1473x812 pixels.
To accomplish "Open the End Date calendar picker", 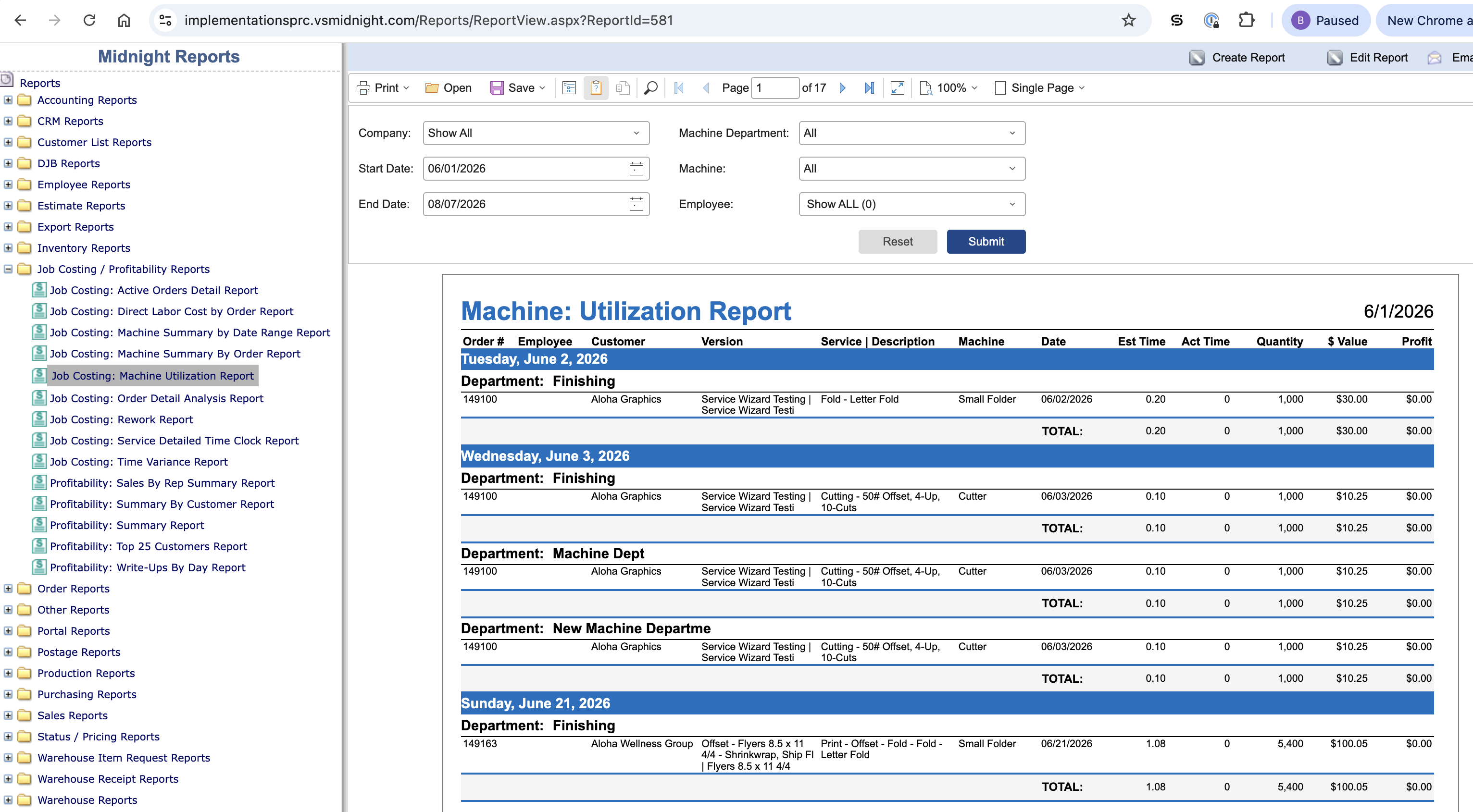I will 636,204.
